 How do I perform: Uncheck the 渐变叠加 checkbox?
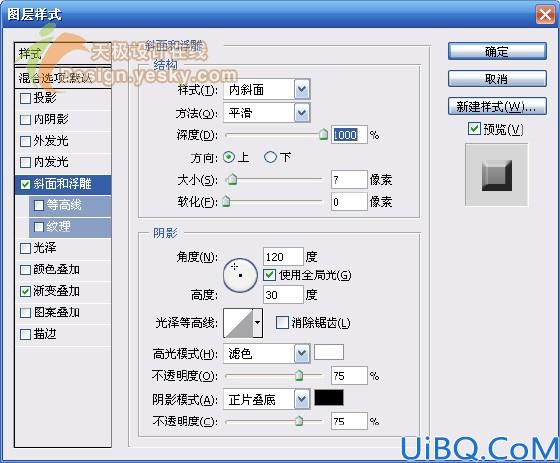(25, 291)
